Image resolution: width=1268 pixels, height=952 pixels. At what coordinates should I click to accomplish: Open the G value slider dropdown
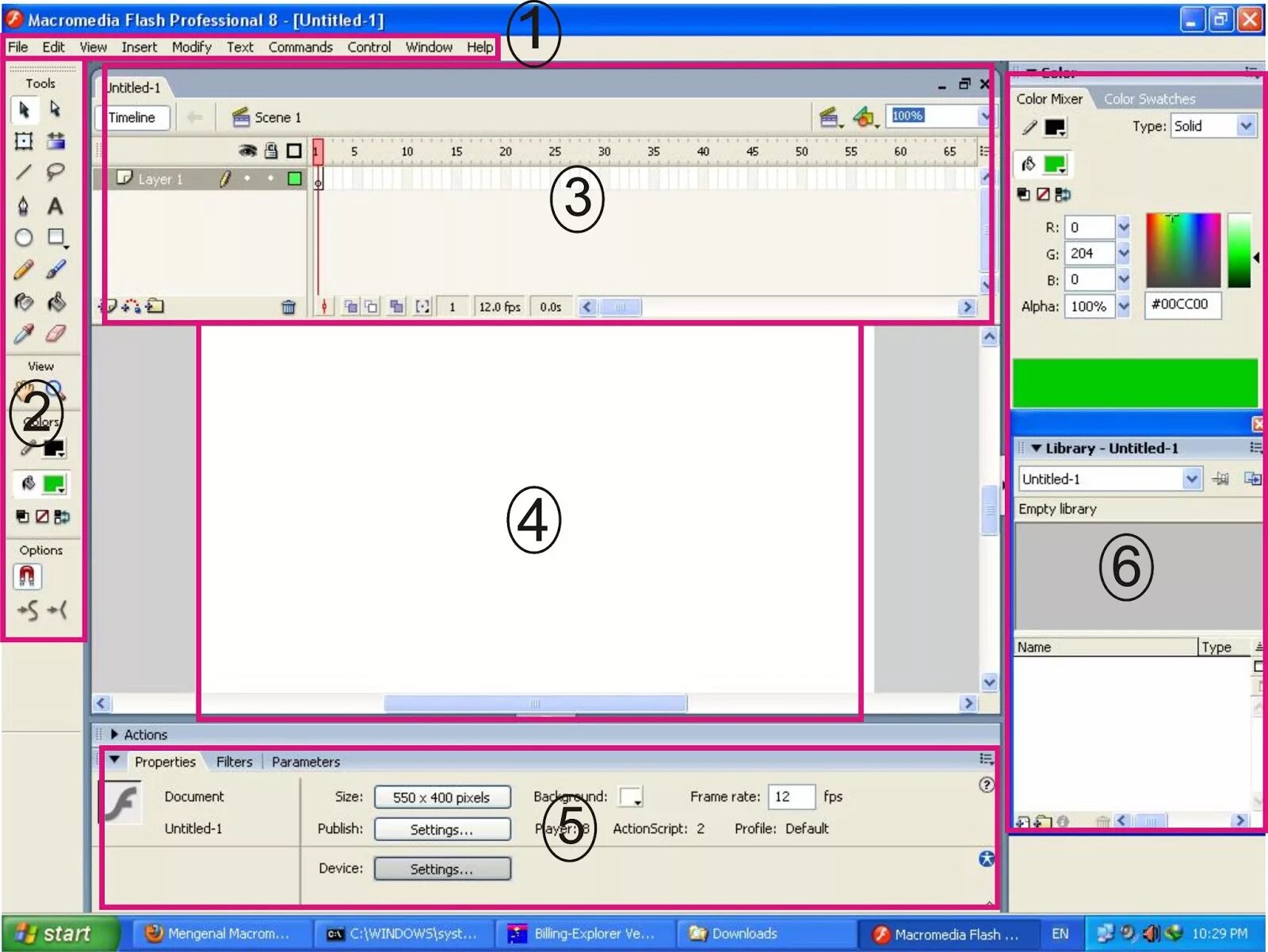[1123, 254]
